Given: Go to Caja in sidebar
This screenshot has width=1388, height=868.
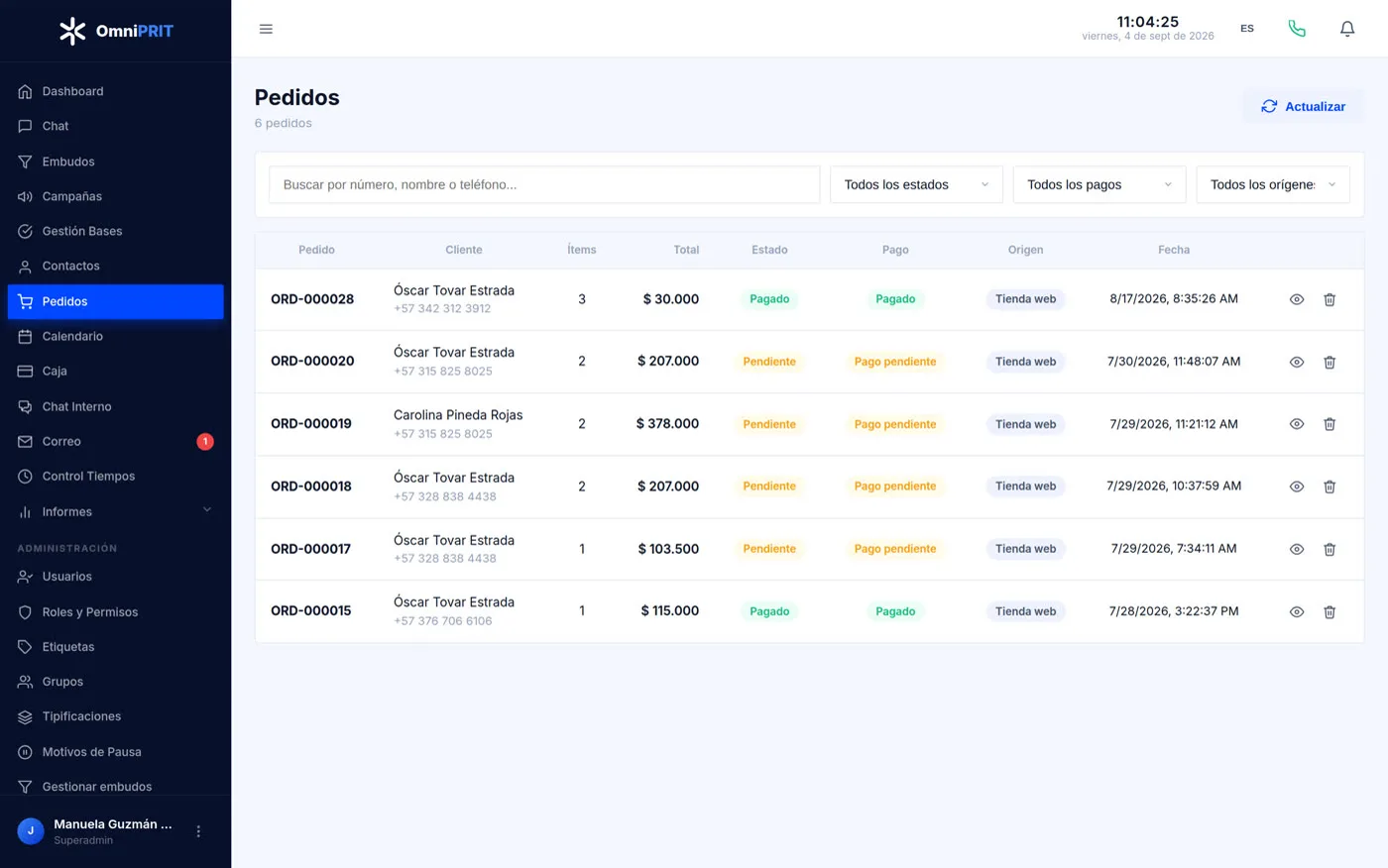Looking at the screenshot, I should point(115,371).
